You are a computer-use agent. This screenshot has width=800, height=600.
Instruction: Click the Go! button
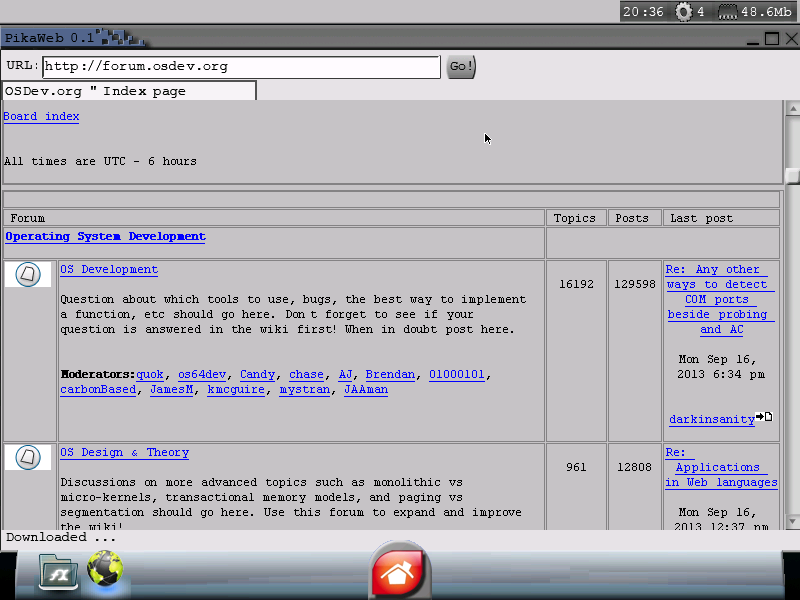(461, 67)
